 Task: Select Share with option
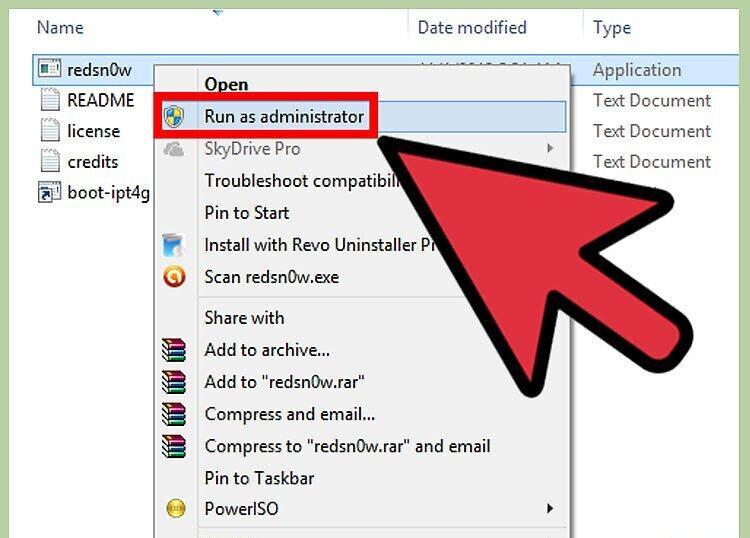244,318
